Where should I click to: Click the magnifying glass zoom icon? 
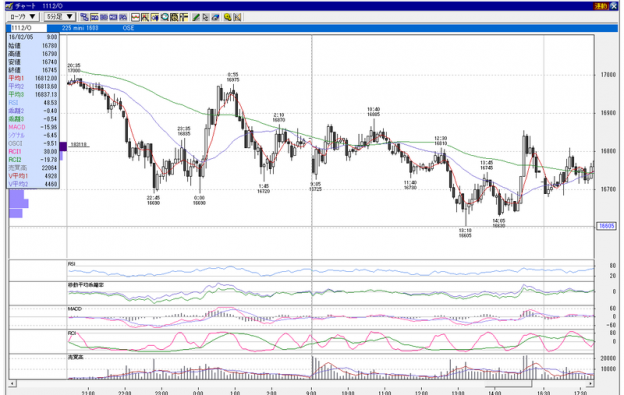(165, 17)
